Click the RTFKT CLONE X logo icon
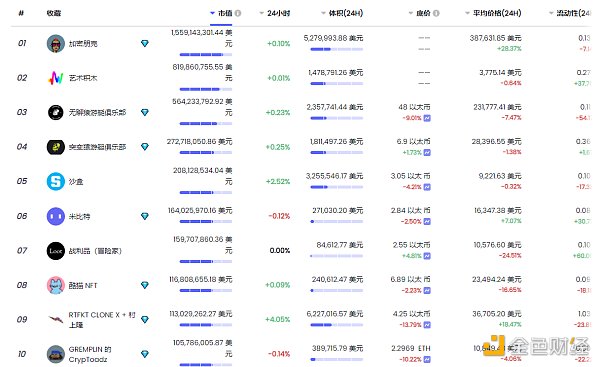Viewport: 600px width, 367px height. click(56, 319)
